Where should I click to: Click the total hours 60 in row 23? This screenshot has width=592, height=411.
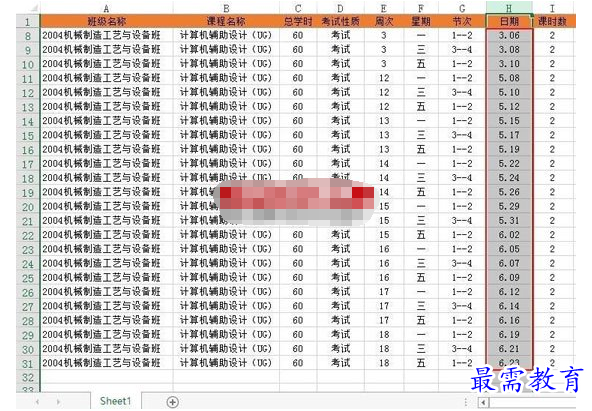pos(298,249)
